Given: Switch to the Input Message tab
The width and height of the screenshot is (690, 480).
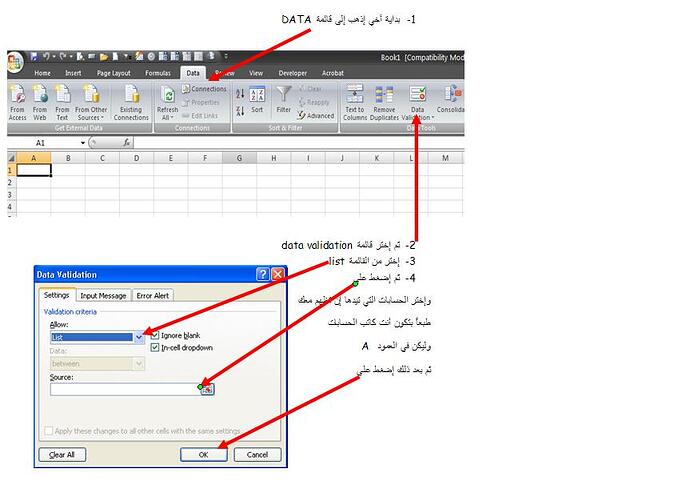Looking at the screenshot, I should point(104,295).
